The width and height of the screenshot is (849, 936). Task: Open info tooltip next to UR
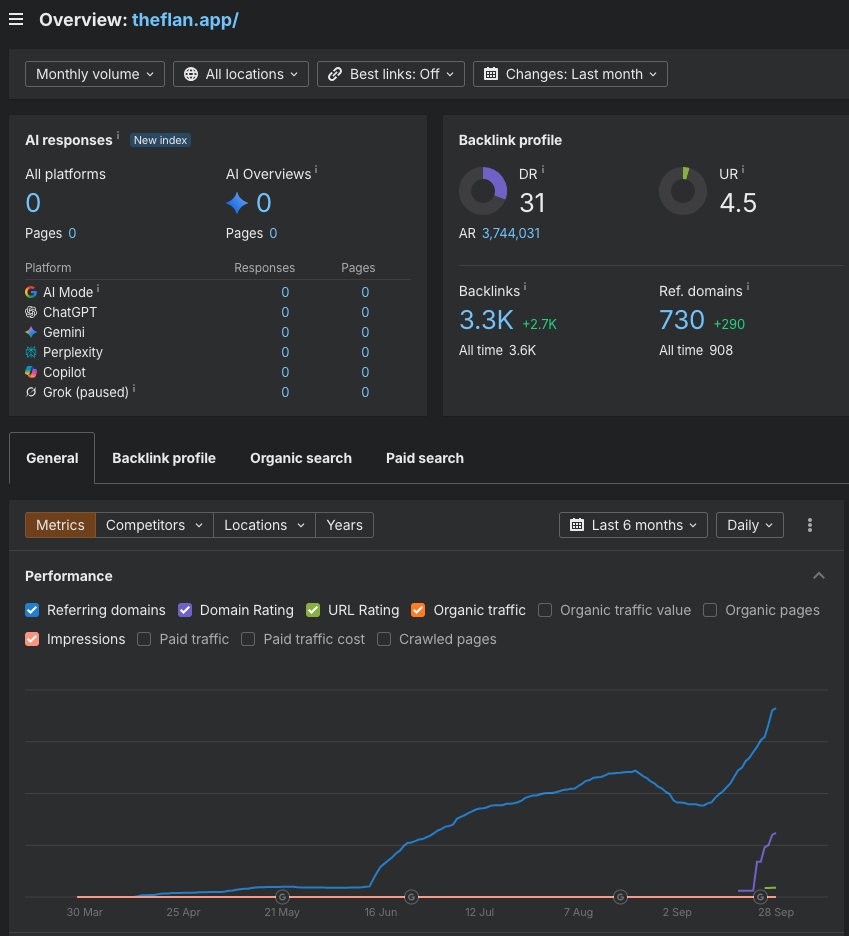tap(743, 170)
